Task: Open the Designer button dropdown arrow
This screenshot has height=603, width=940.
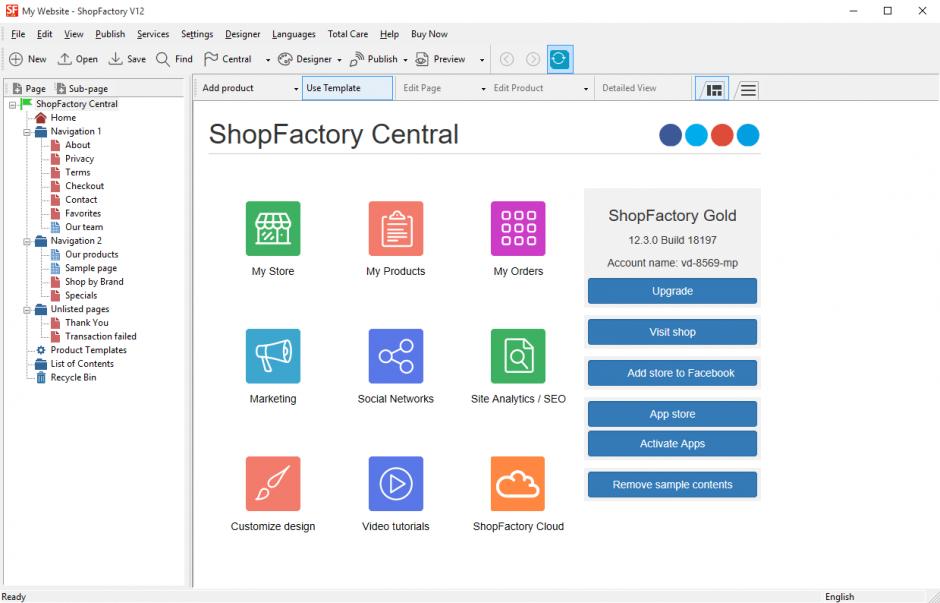Action: click(x=339, y=60)
